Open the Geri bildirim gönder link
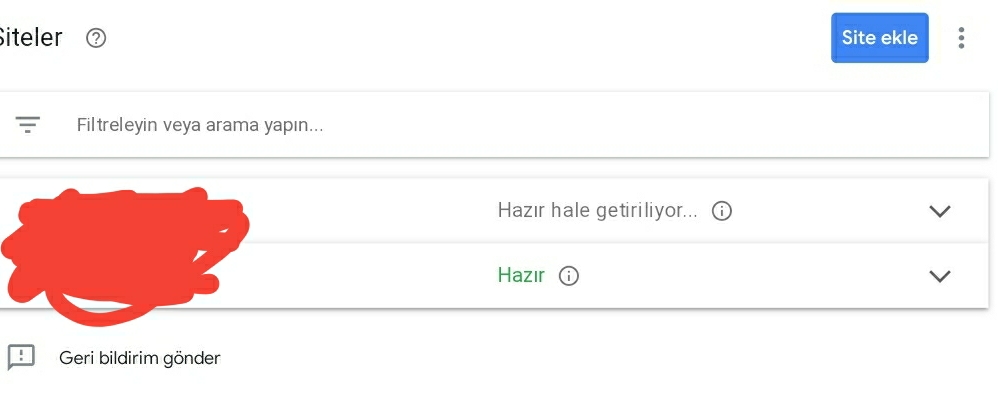Screen dimensions: 998x393 click(x=139, y=357)
